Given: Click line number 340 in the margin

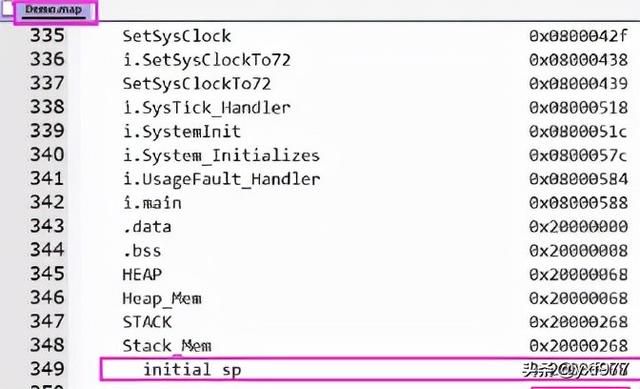Looking at the screenshot, I should point(47,155).
